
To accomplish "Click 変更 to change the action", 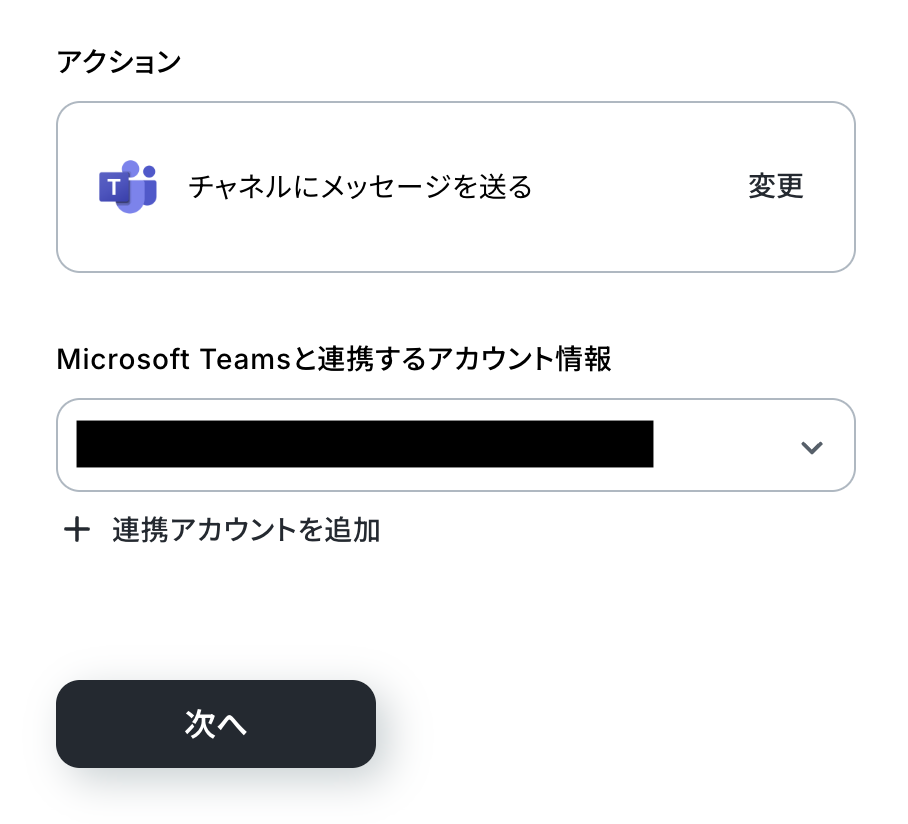I will [x=775, y=186].
